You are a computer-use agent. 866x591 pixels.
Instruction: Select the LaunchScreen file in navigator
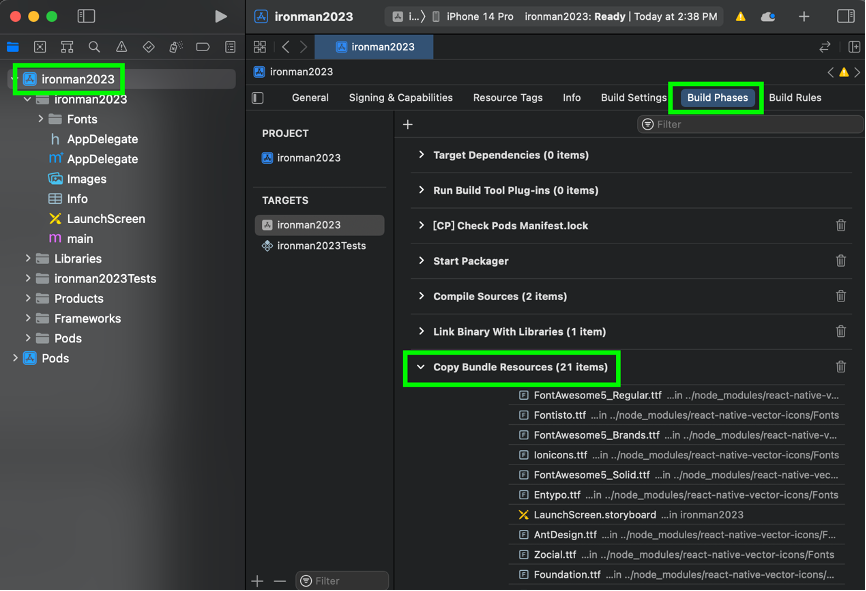[105, 219]
